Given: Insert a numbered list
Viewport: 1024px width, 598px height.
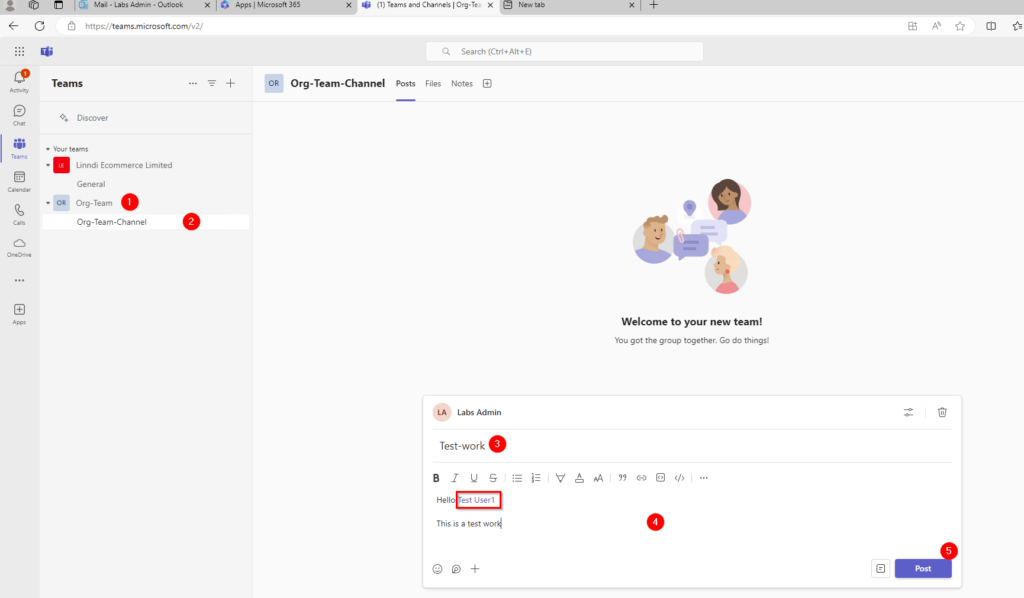Looking at the screenshot, I should [536, 478].
